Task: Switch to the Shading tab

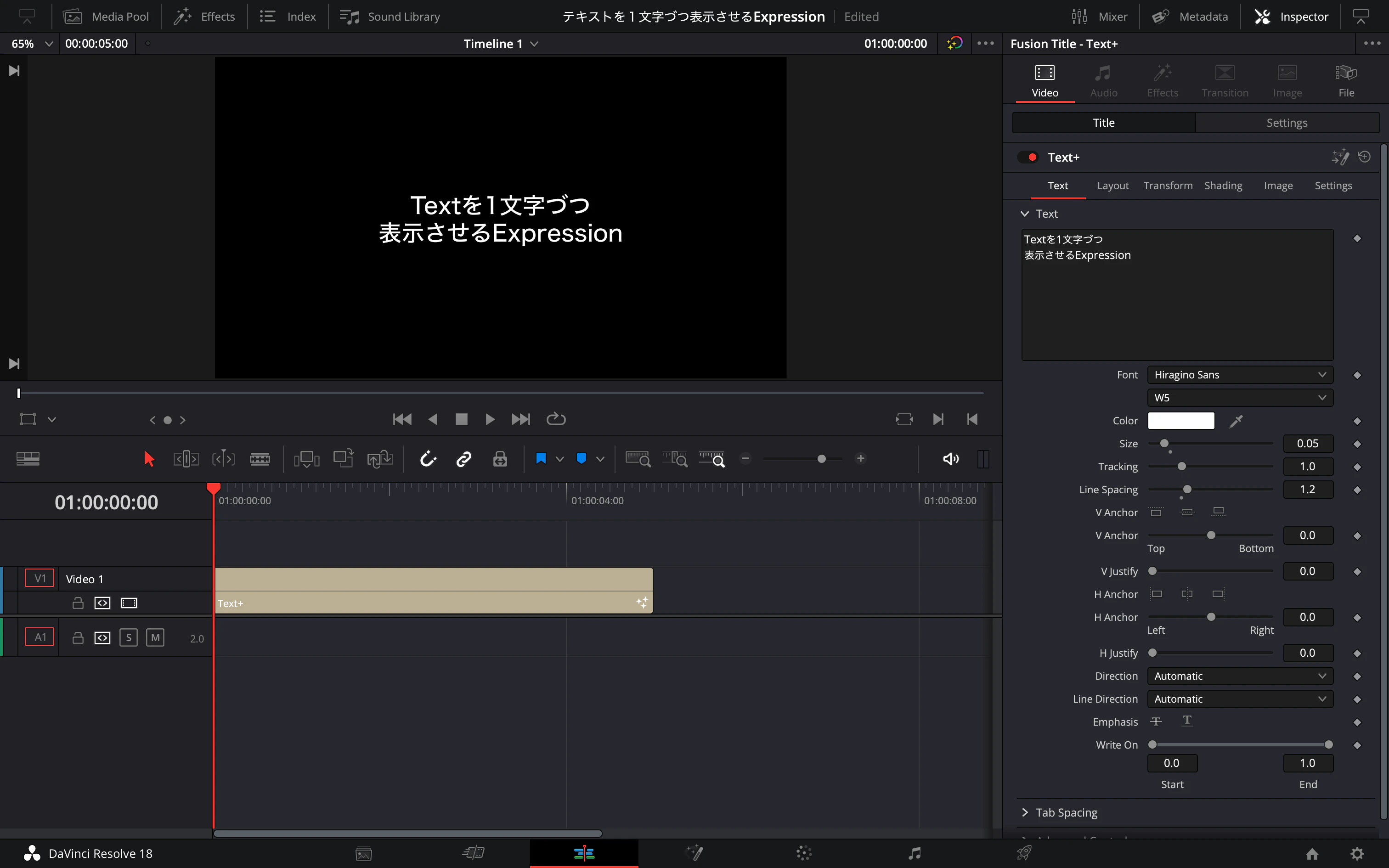Action: pyautogui.click(x=1223, y=186)
